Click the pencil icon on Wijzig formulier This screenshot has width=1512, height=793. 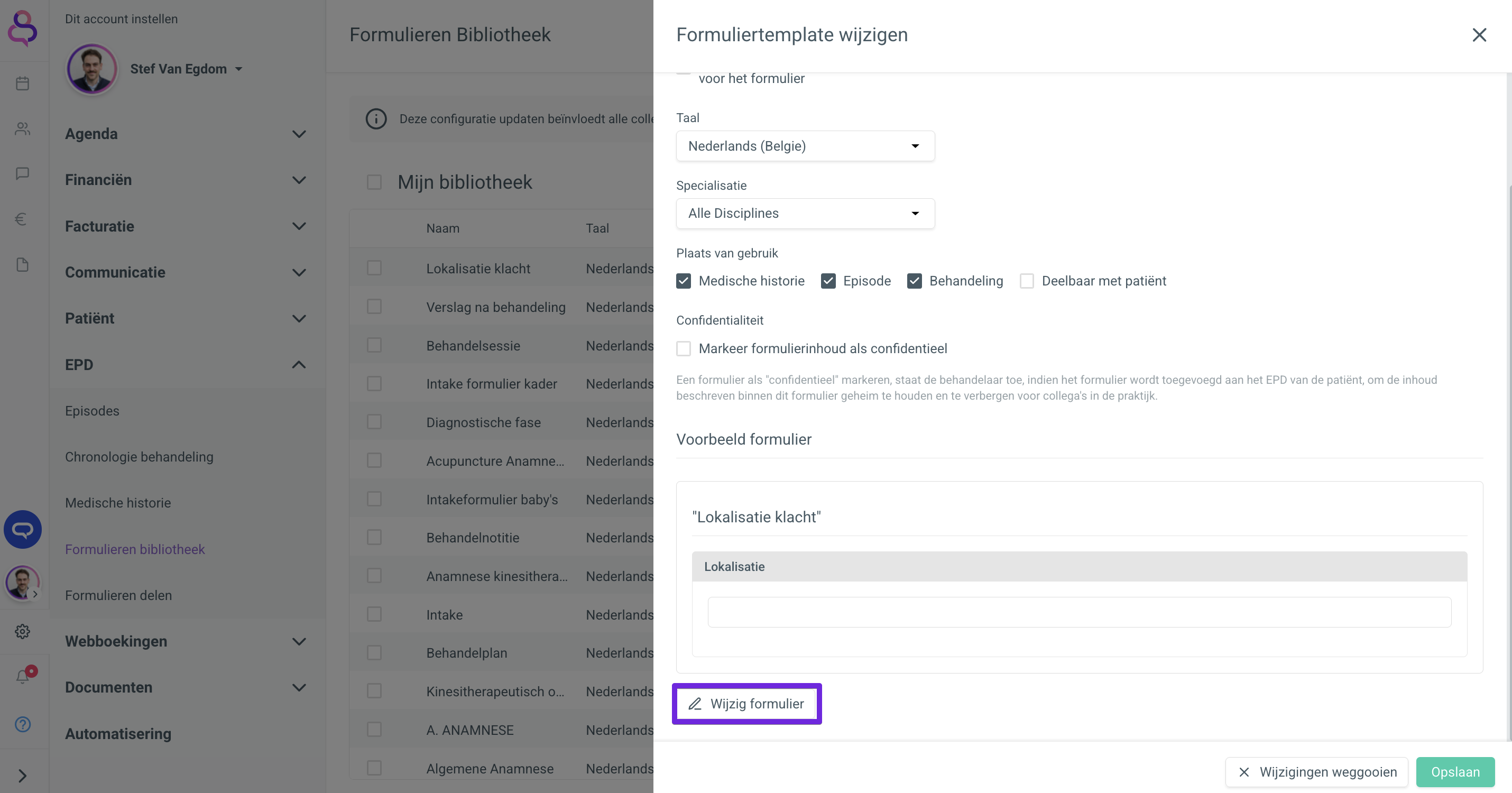point(695,704)
